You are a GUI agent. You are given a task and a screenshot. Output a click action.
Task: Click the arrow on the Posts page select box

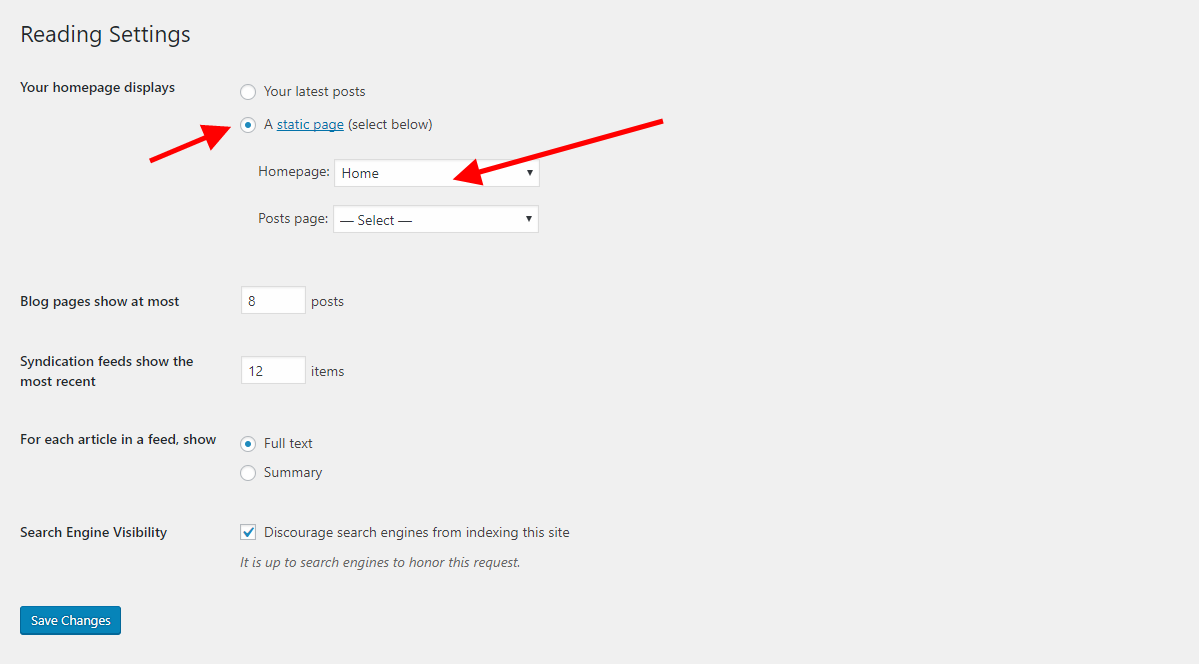pos(528,220)
